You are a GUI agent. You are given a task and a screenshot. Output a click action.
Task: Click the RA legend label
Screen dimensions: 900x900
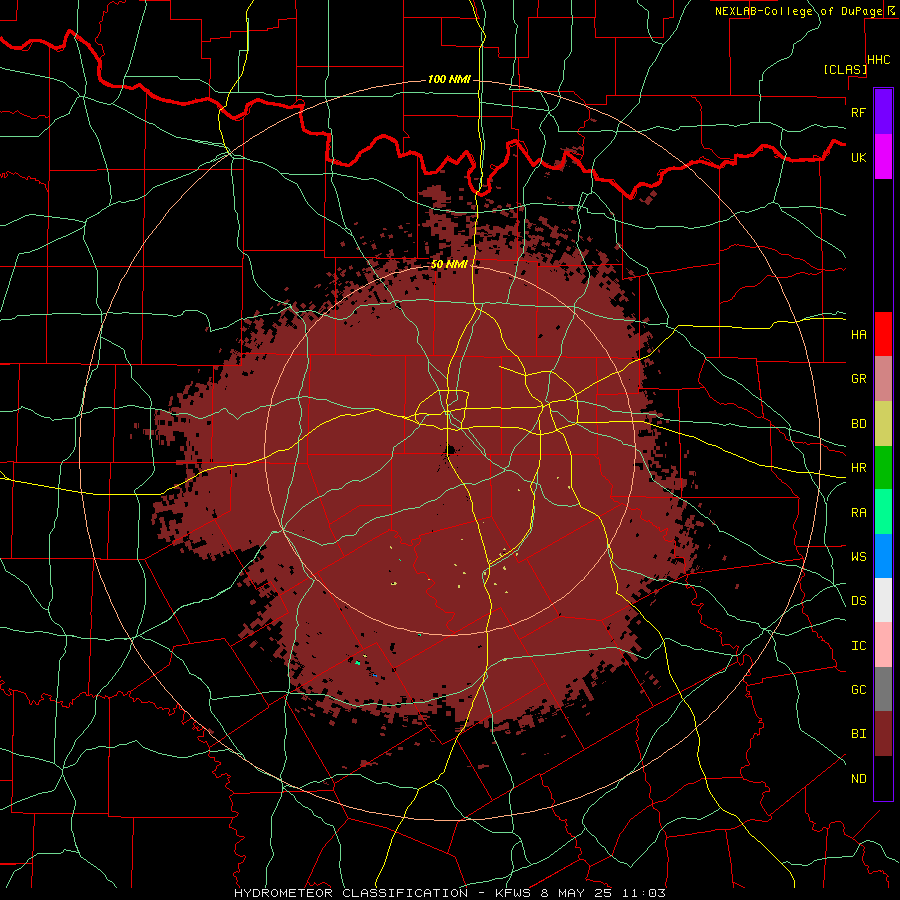pyautogui.click(x=858, y=513)
